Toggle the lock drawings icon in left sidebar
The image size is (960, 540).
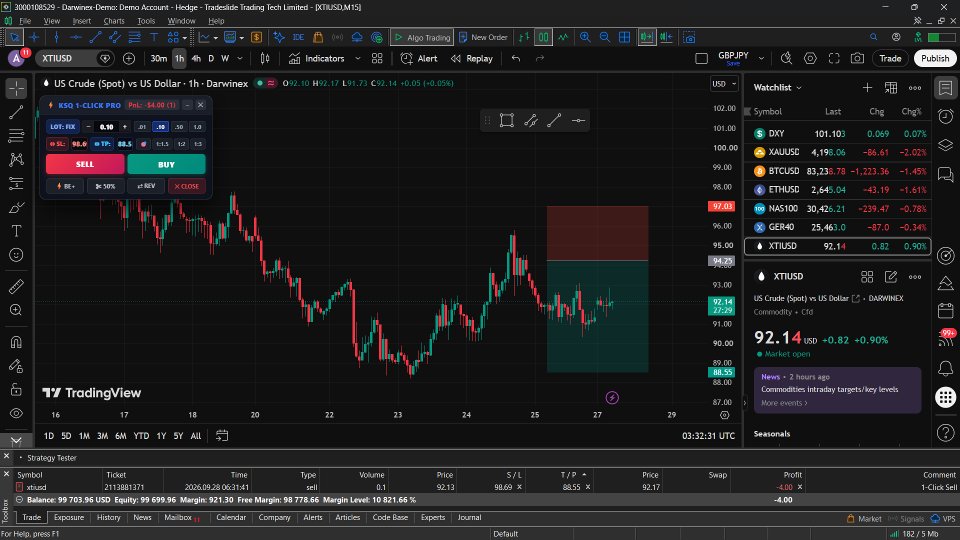16,389
